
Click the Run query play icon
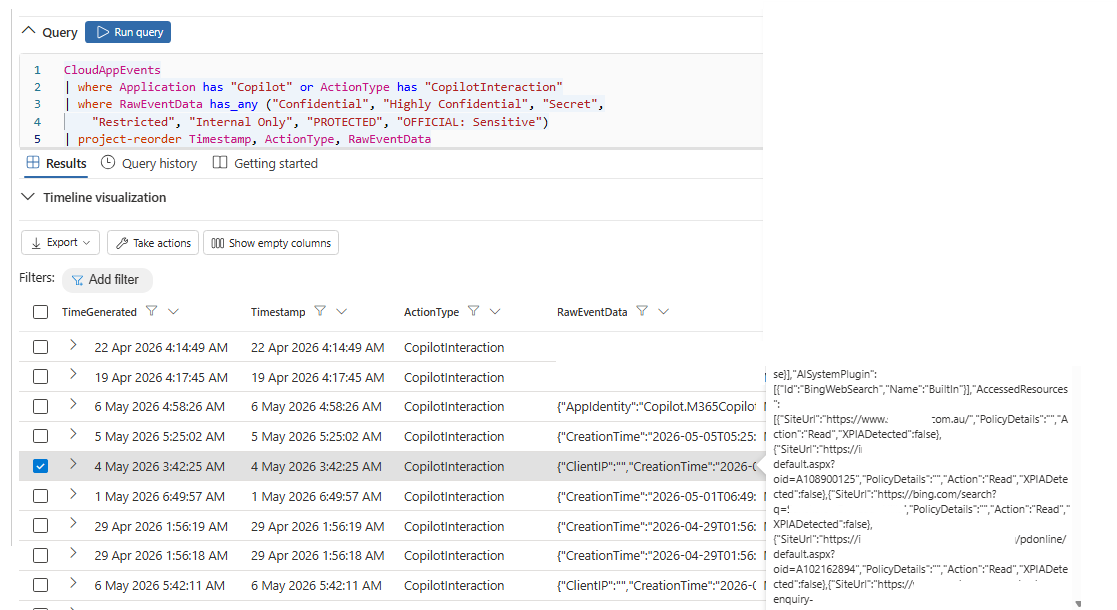point(103,32)
